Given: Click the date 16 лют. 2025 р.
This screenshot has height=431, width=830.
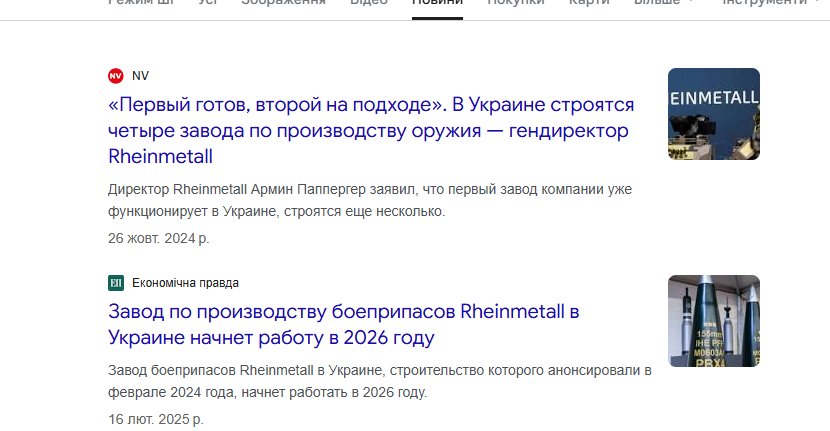Looking at the screenshot, I should tap(156, 419).
